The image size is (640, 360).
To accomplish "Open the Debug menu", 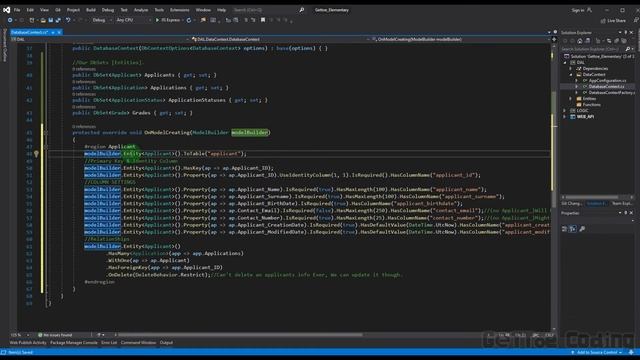I will [x=108, y=10].
